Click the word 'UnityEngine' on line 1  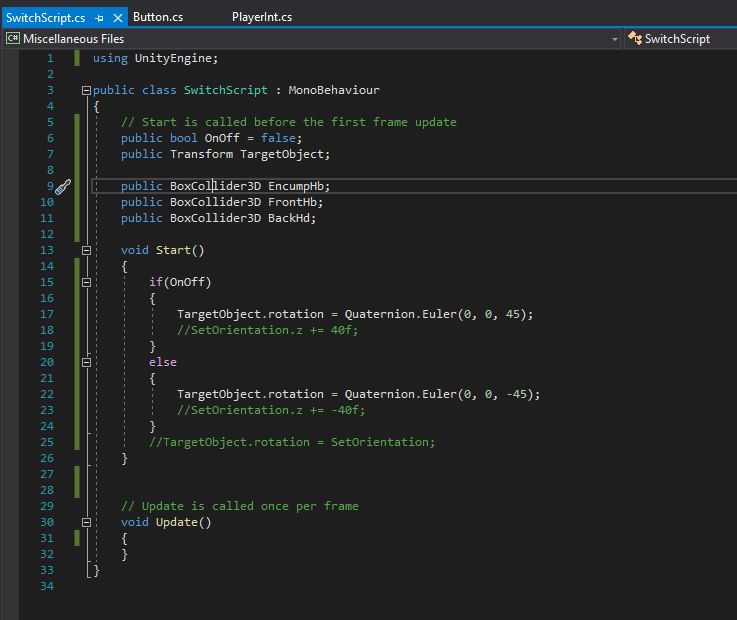coord(173,58)
